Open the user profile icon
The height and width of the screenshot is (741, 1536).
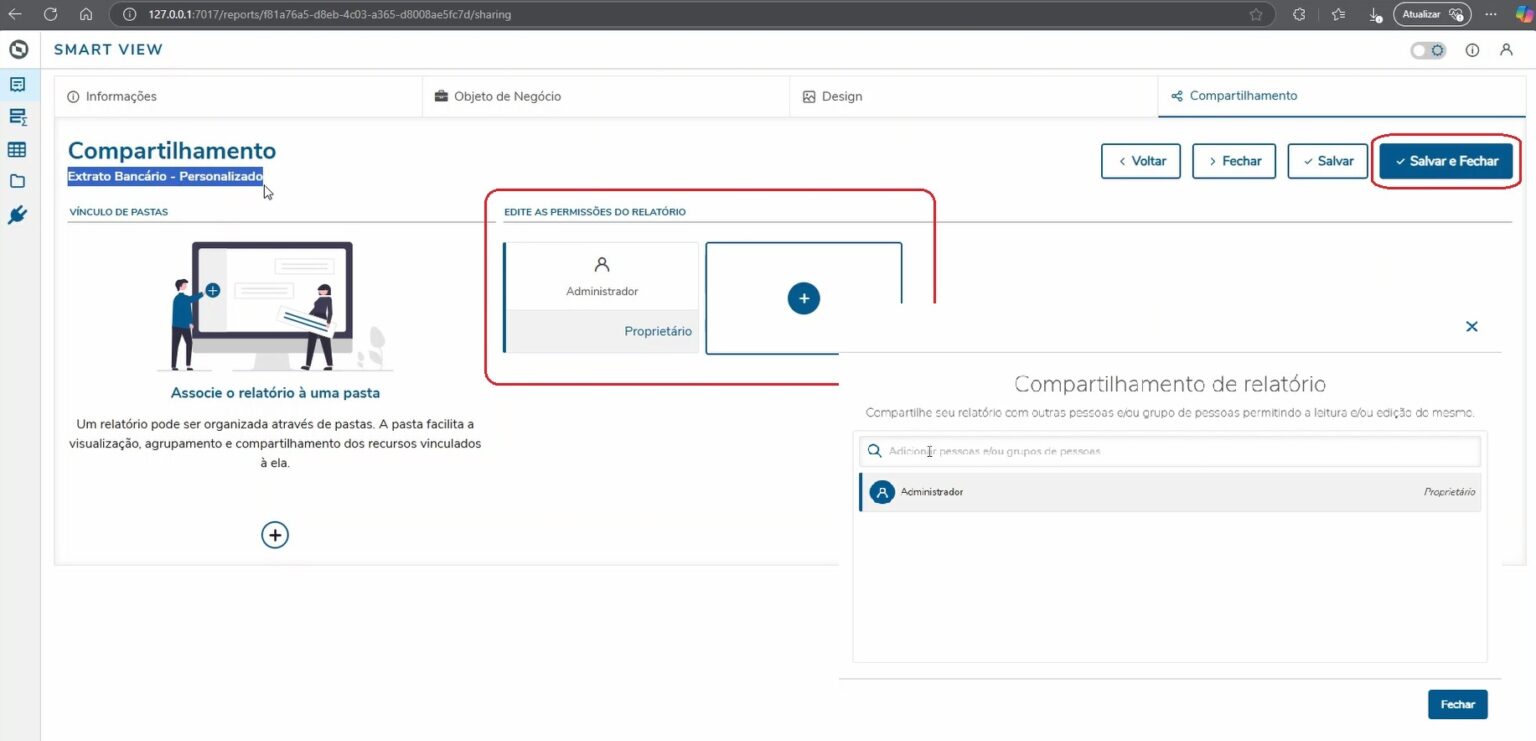tap(1507, 49)
